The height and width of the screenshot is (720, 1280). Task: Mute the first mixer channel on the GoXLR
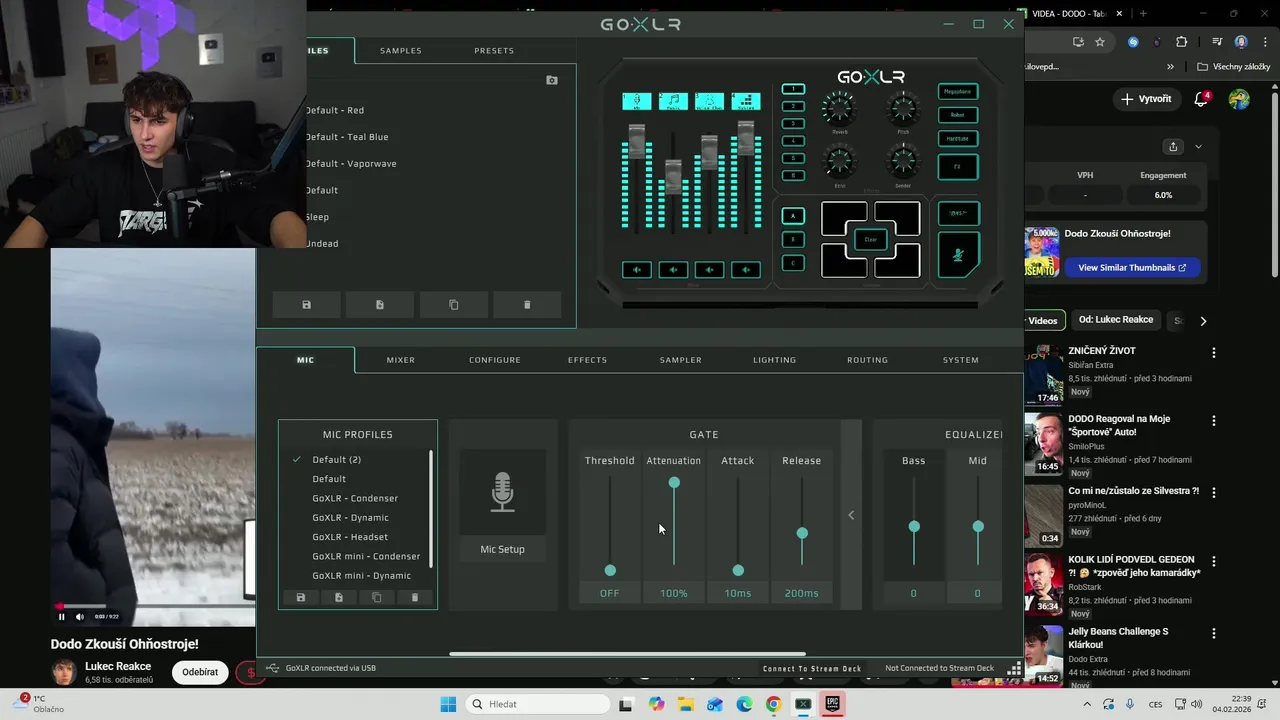tap(637, 270)
